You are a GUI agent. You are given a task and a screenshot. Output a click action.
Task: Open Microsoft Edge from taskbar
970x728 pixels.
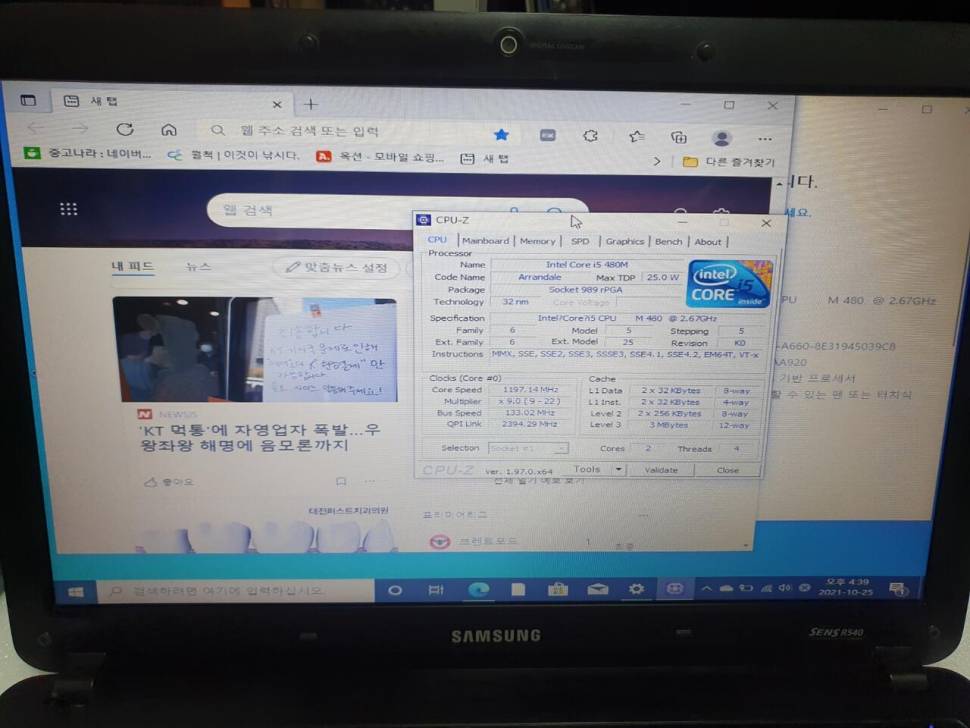(x=478, y=591)
